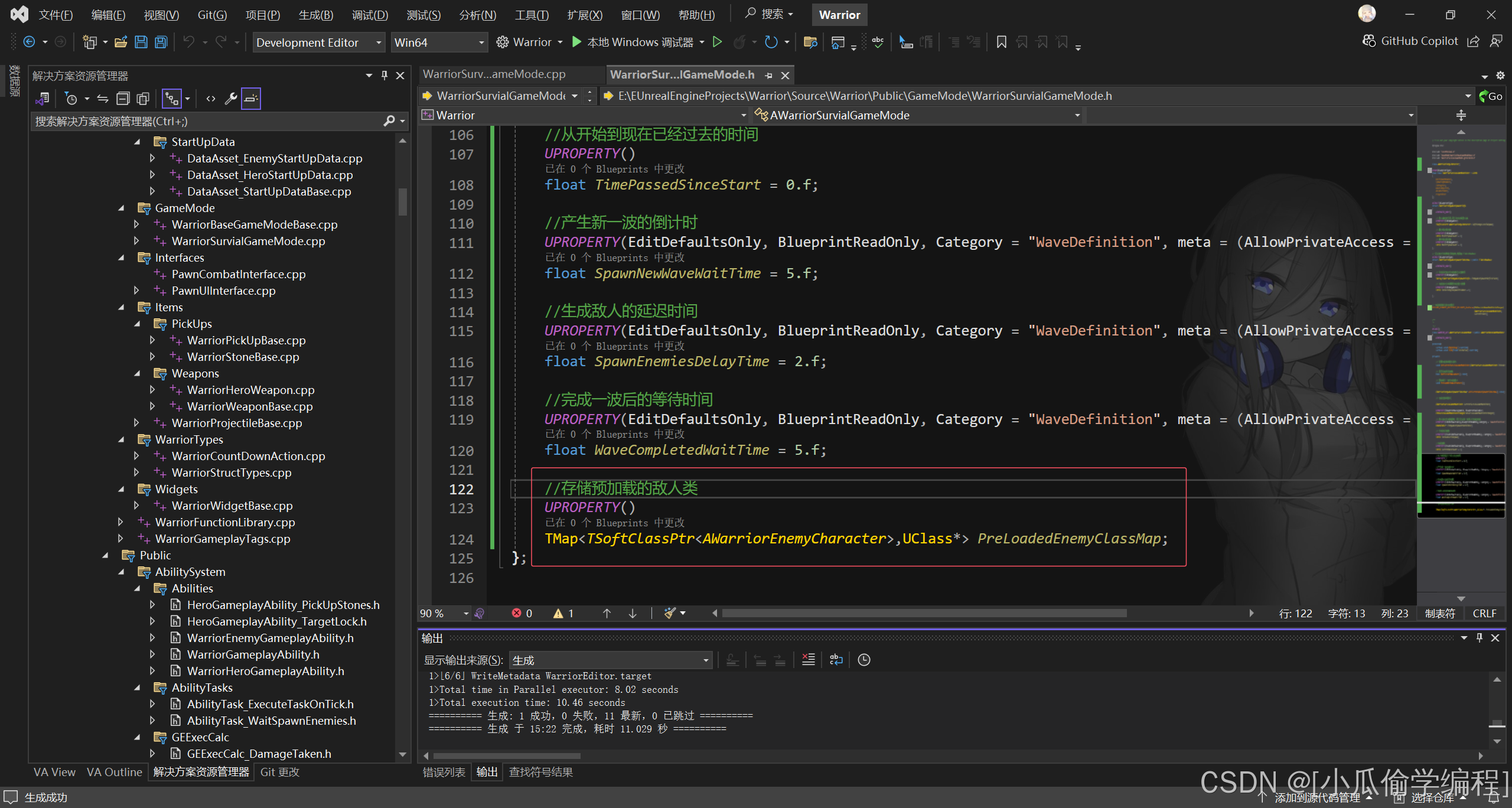Switch to the WarriorSurv...ameMode.cpp tab
The image size is (1512, 808).
[495, 74]
